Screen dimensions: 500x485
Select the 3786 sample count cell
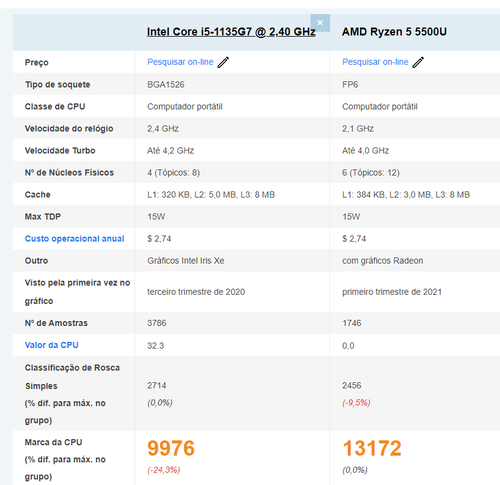[x=157, y=323]
